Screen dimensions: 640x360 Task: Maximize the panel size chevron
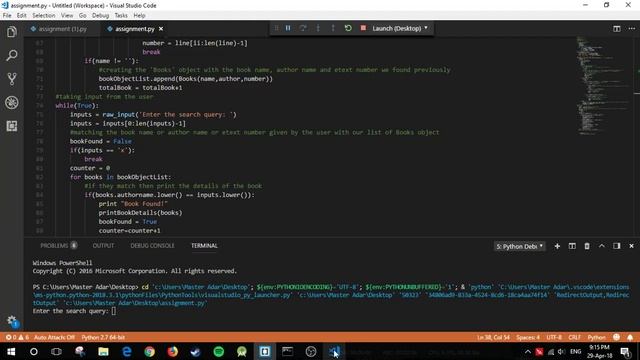coord(602,246)
